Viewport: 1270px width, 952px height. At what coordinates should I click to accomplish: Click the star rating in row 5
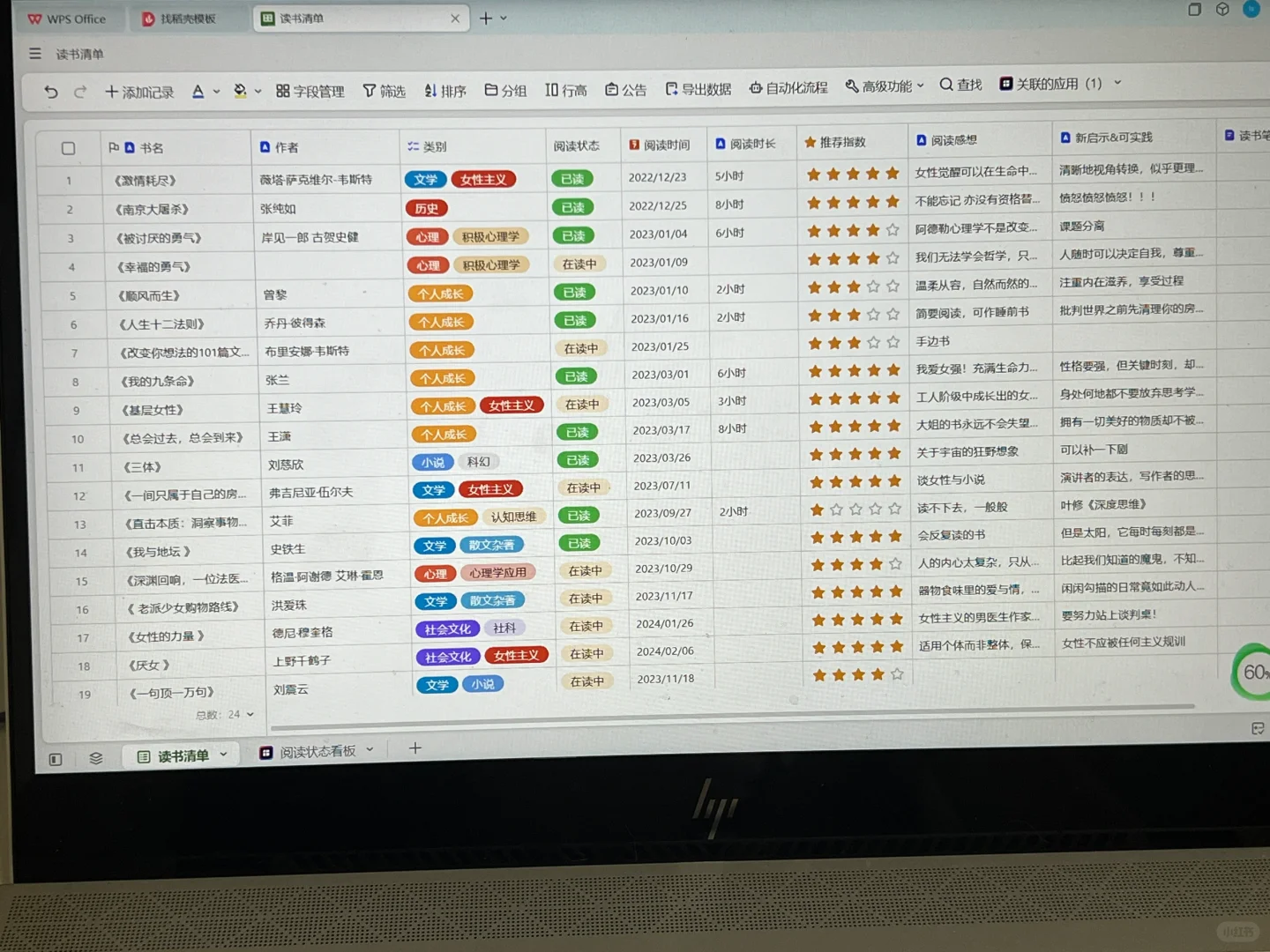[x=853, y=286]
